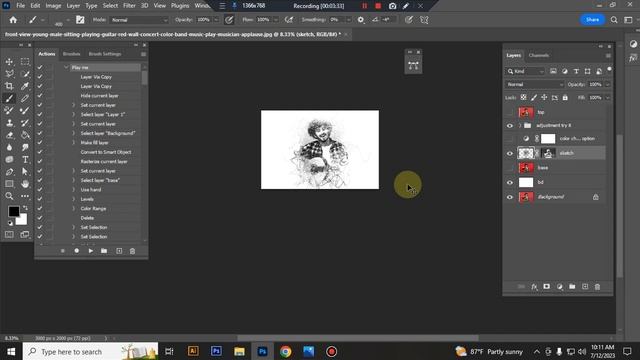This screenshot has height=360, width=640.
Task: Toggle visibility of top layer
Action: coord(510,112)
